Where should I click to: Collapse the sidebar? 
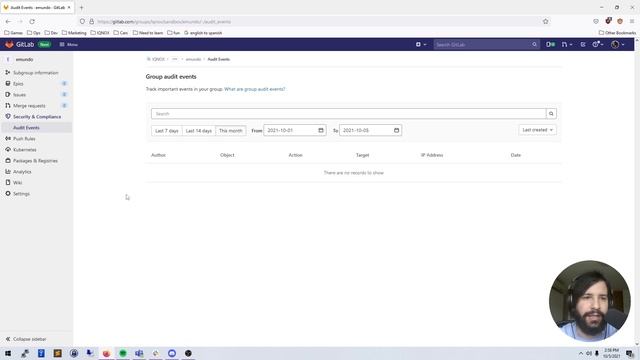point(26,339)
